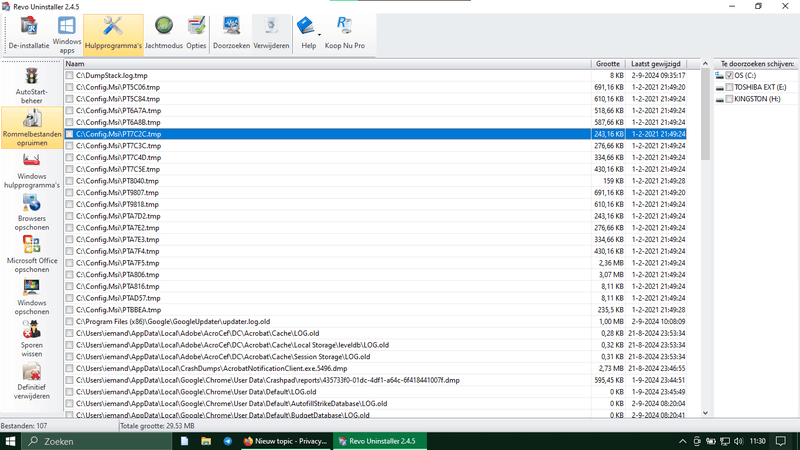The height and width of the screenshot is (450, 800).
Task: Sort by Laatst gewijzigd column header
Action: (x=656, y=64)
